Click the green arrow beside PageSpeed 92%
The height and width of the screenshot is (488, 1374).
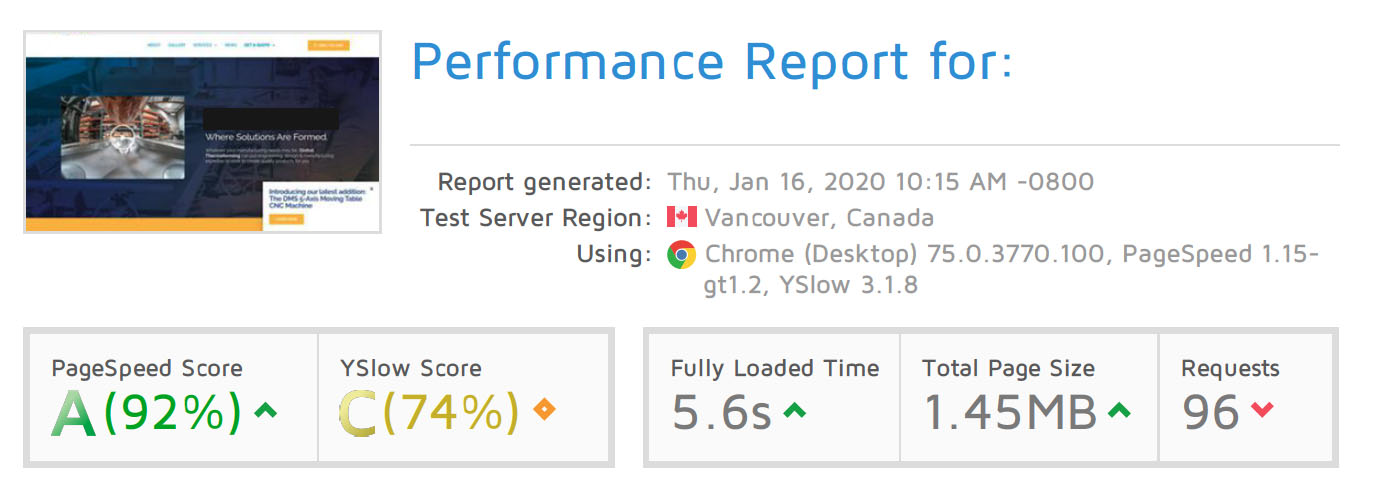(266, 408)
